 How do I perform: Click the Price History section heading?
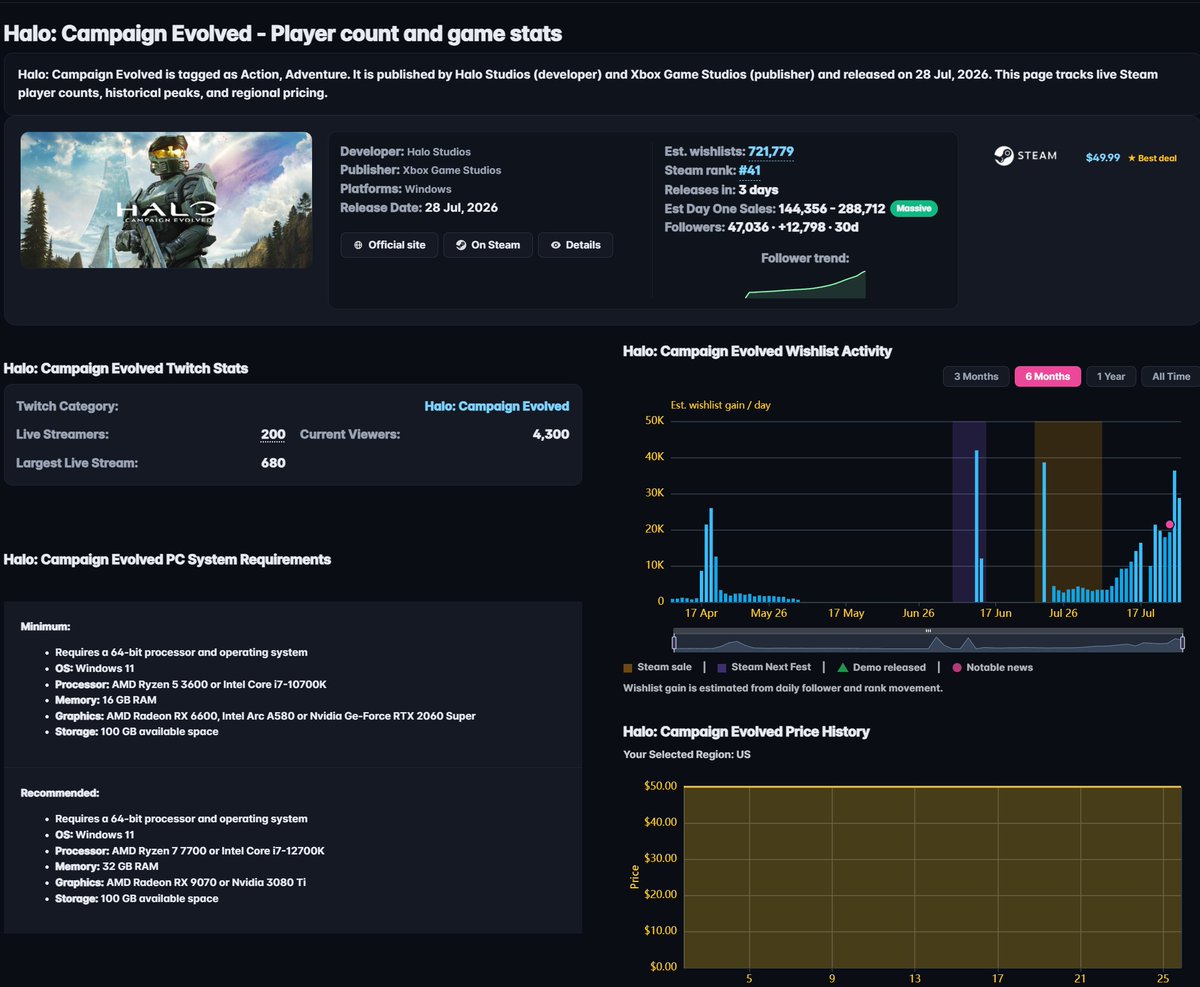pyautogui.click(x=746, y=732)
